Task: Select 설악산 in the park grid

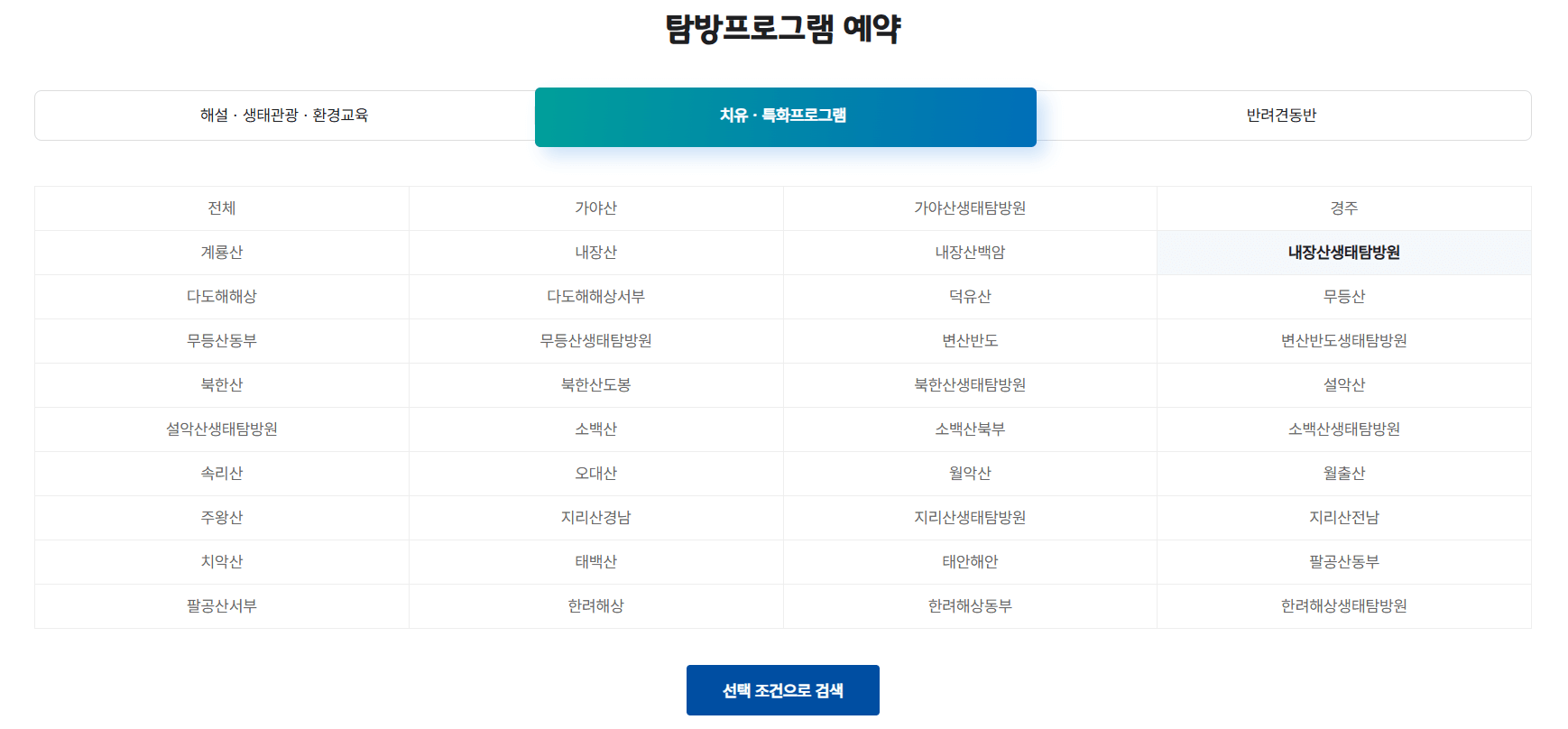Action: pyautogui.click(x=1343, y=385)
